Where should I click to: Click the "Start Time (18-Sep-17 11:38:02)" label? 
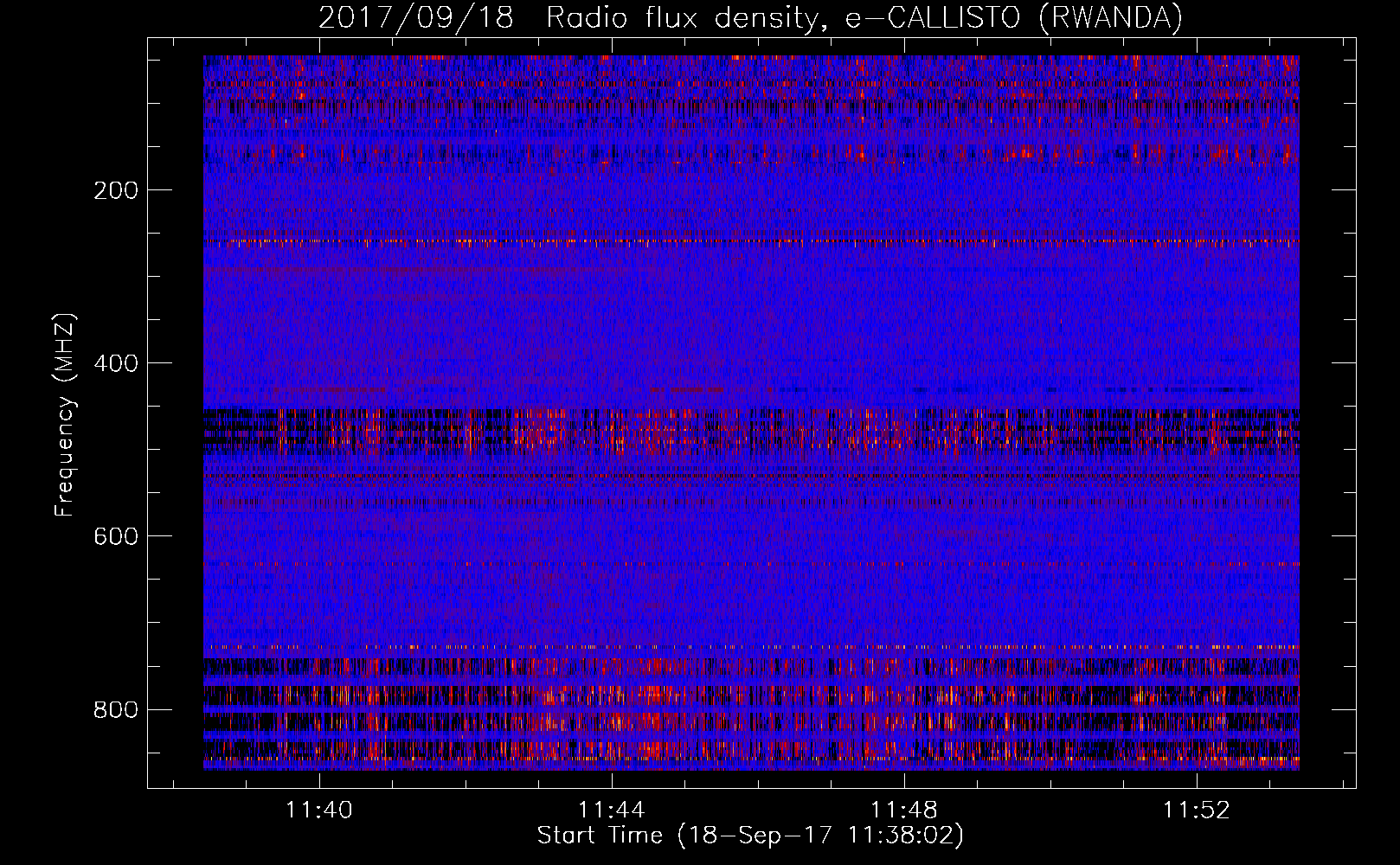click(x=750, y=836)
